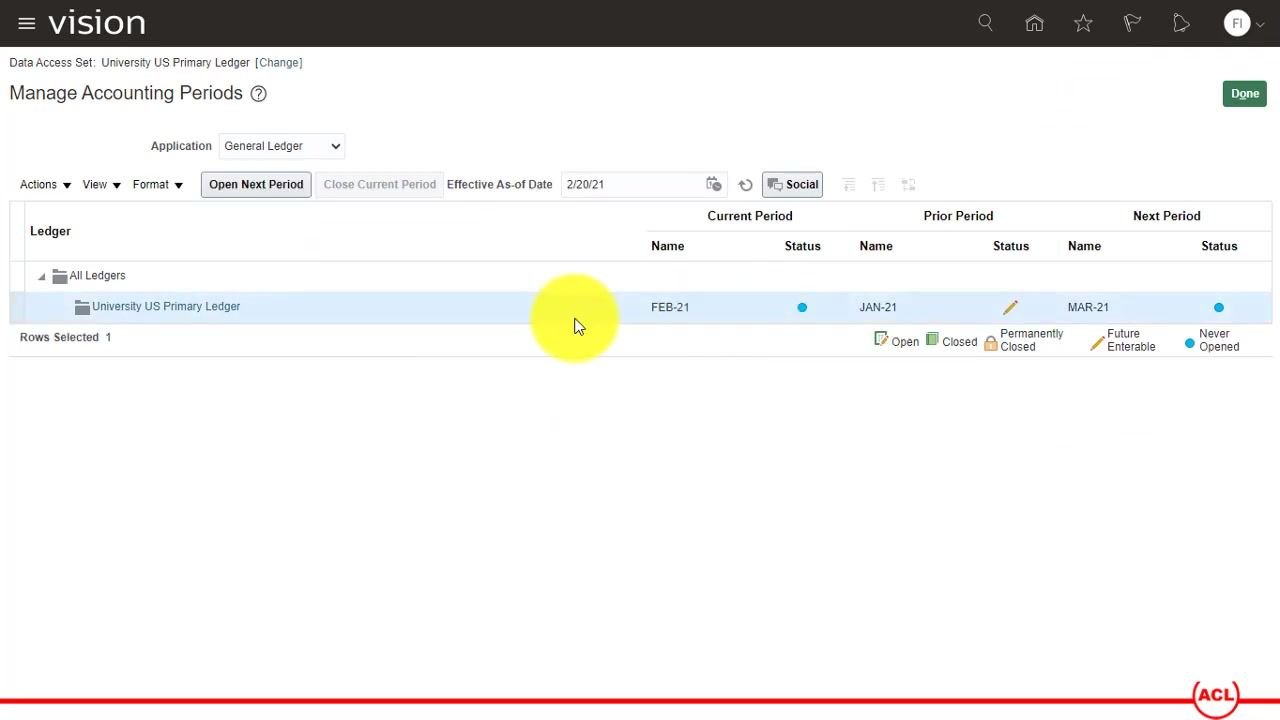Viewport: 1280px width, 720px height.
Task: Click the Next Period column group header
Action: point(1166,216)
